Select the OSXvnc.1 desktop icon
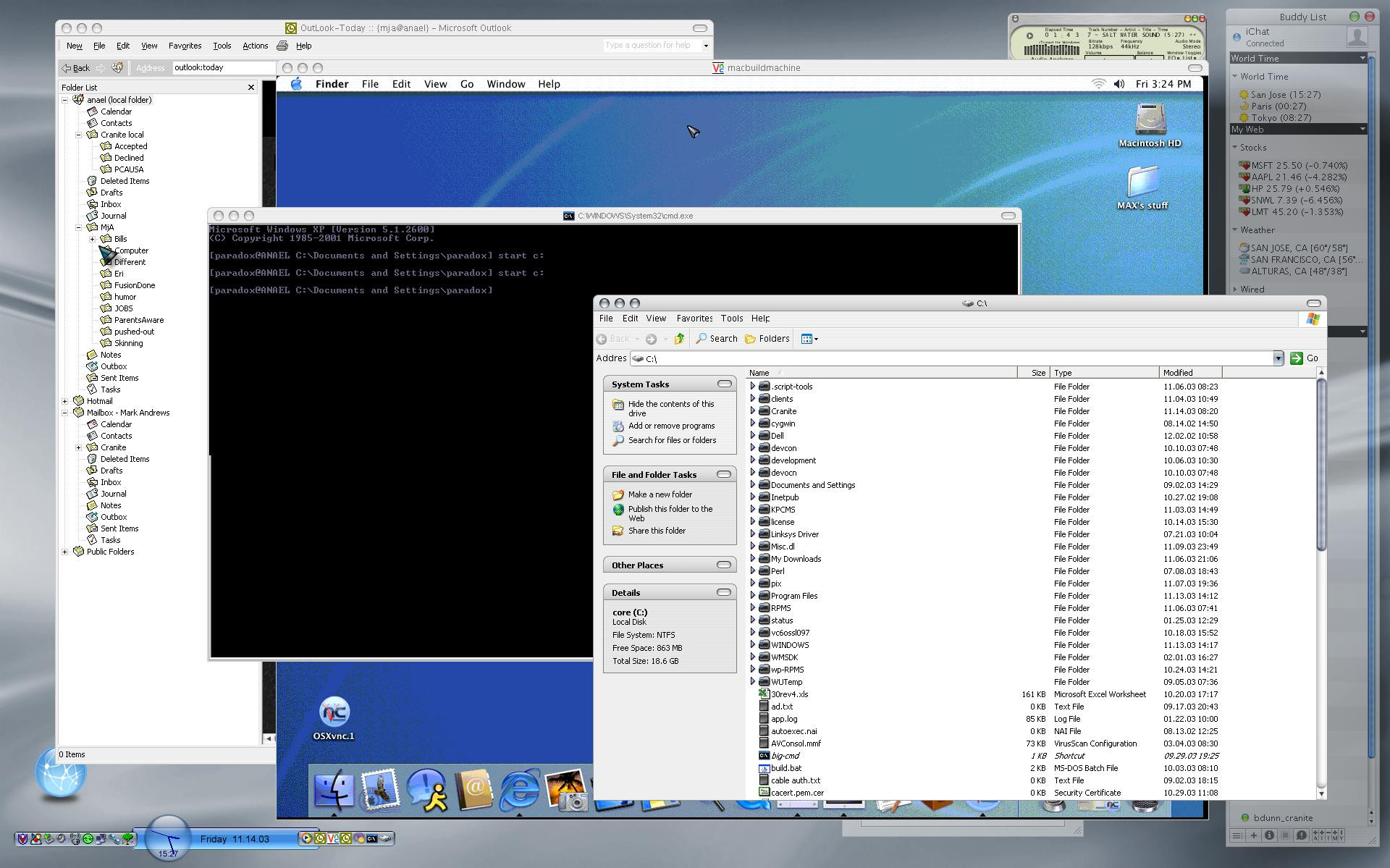This screenshot has height=868, width=1390. (x=334, y=719)
